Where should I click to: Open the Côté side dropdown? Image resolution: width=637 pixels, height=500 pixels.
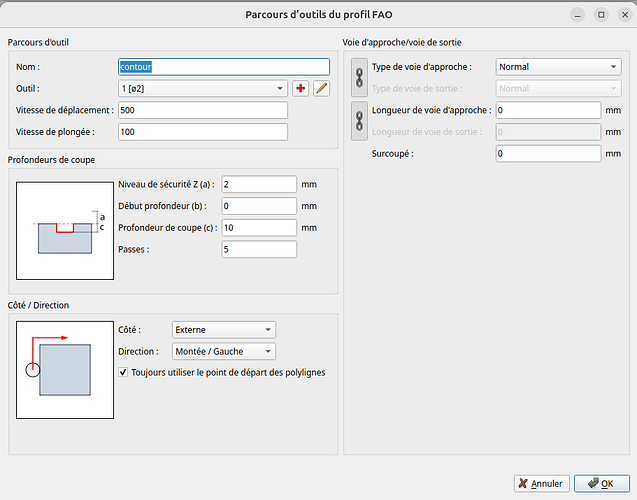tap(223, 330)
